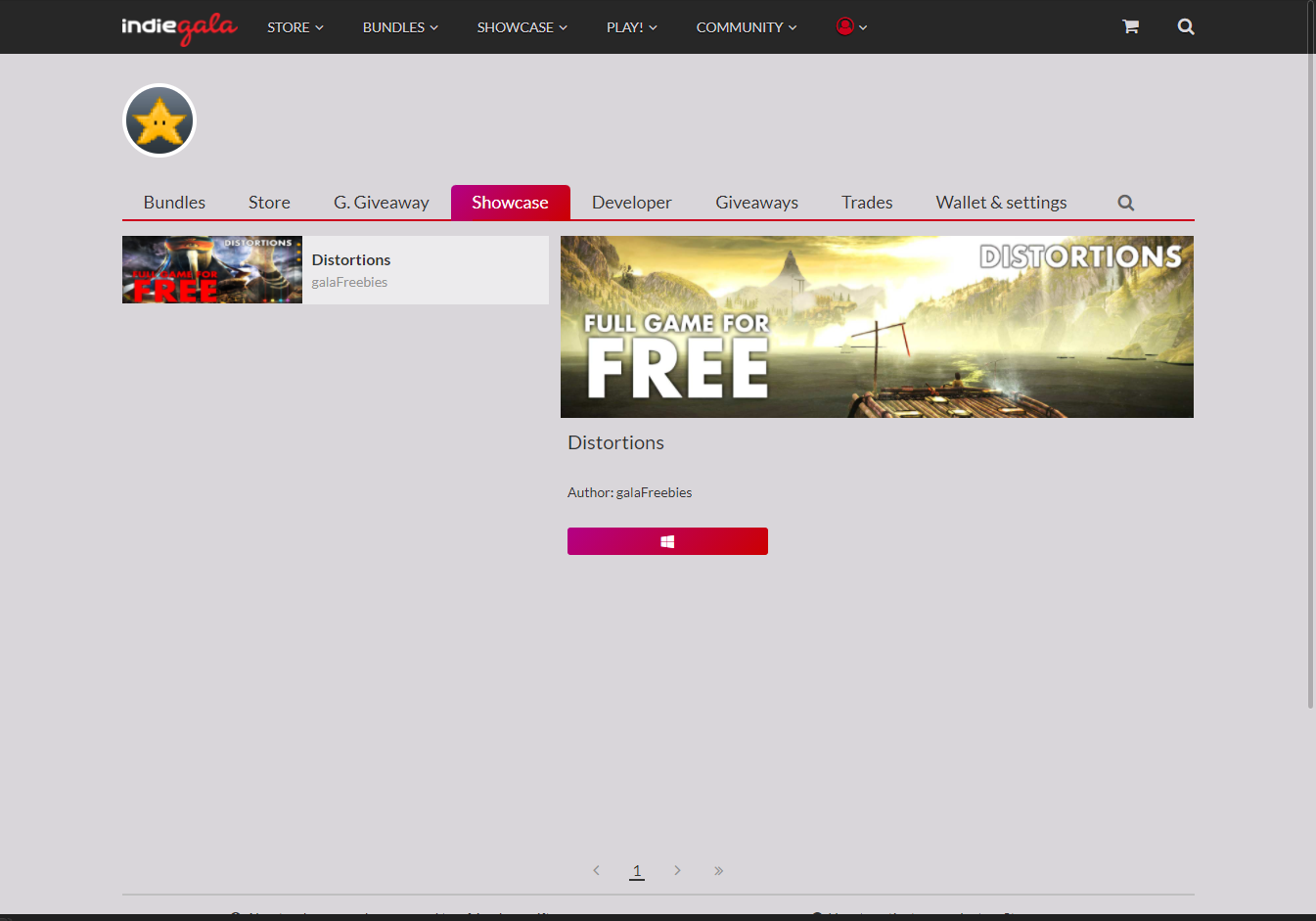Click the Author: galaFreebies text

click(x=629, y=492)
